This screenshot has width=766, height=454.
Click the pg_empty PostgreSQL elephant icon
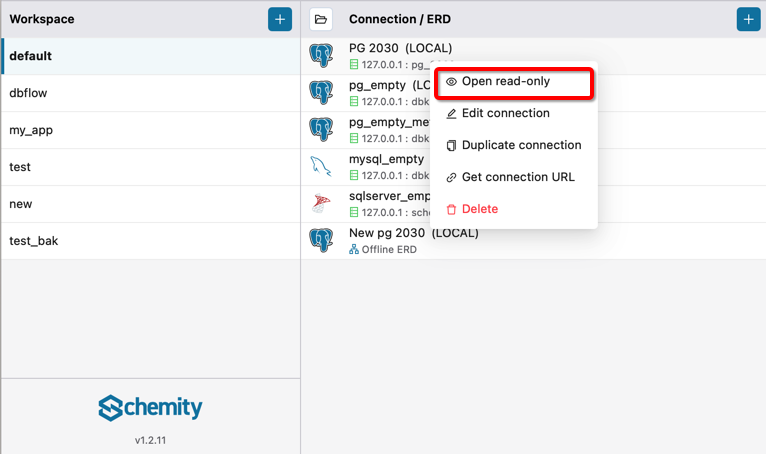(x=321, y=93)
